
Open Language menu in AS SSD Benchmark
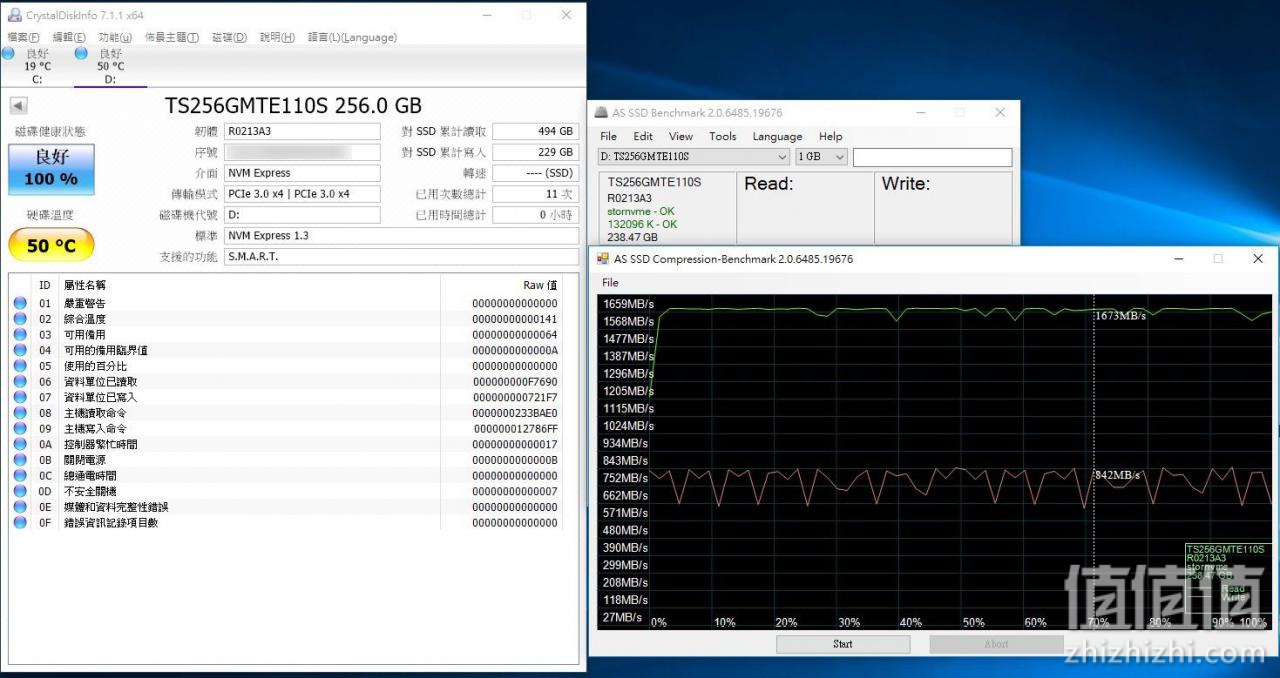tap(777, 137)
